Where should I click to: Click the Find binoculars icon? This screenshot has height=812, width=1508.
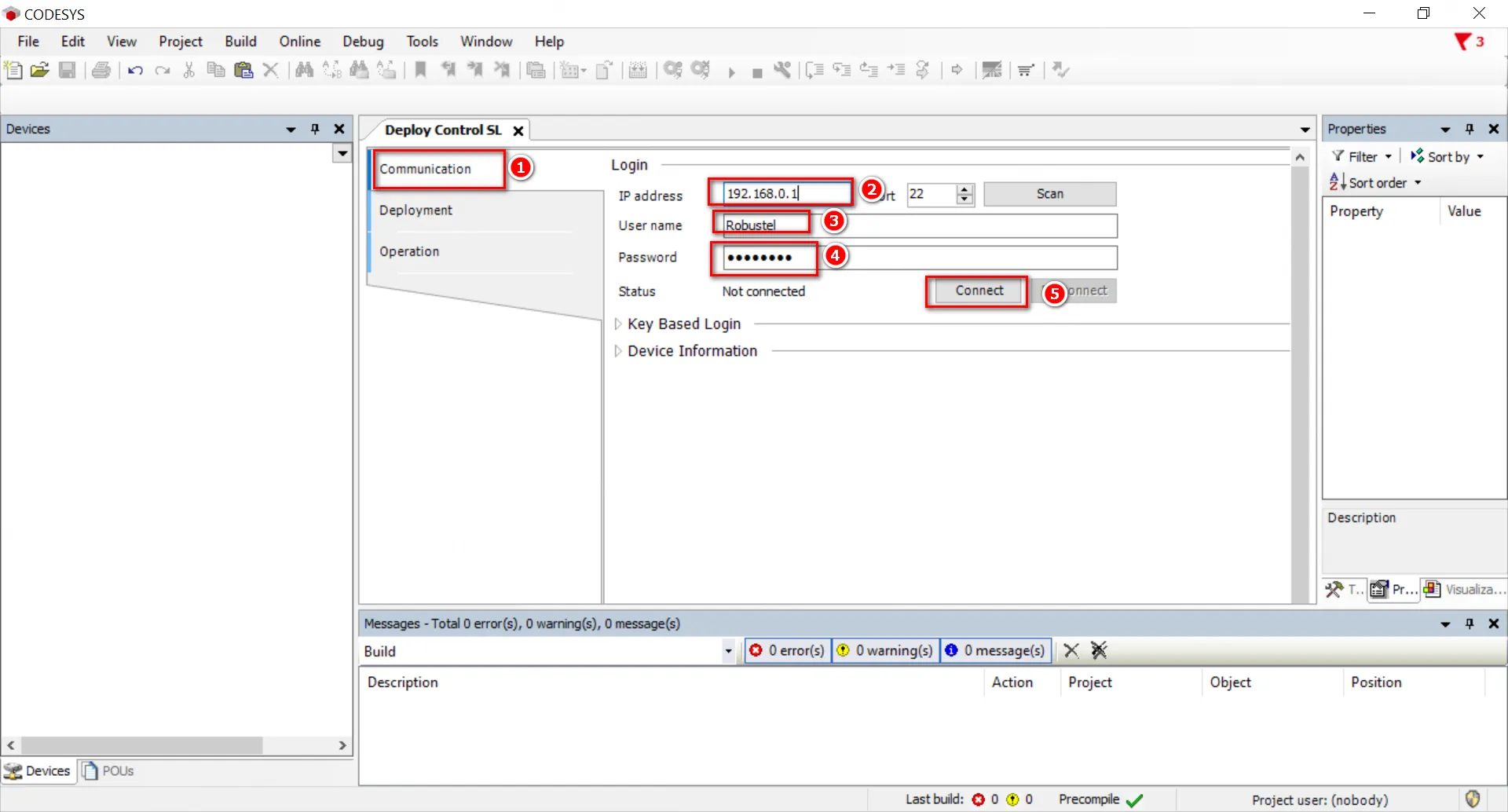pyautogui.click(x=304, y=70)
